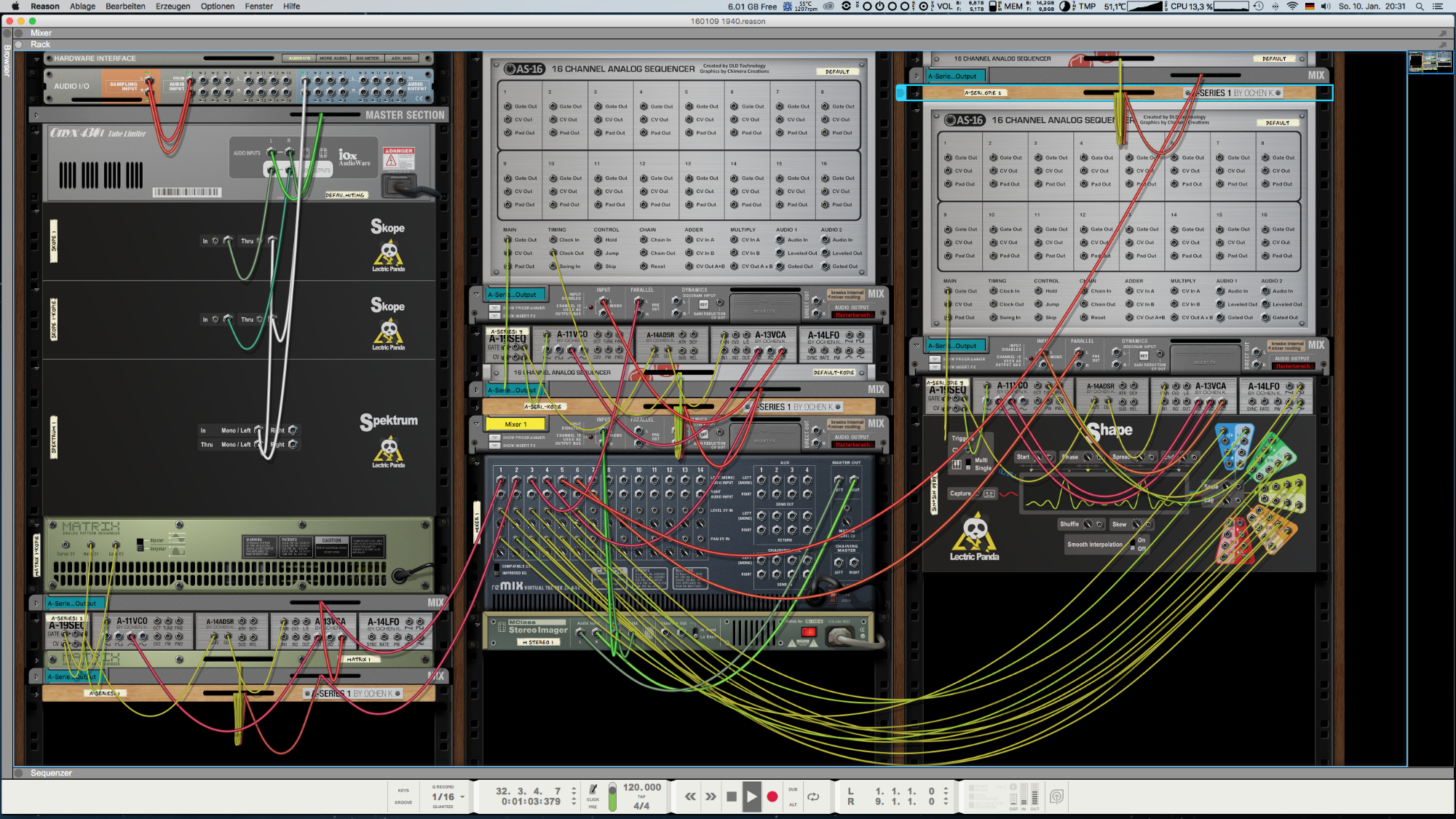Click the rack navigator thumbnail
The height and width of the screenshot is (819, 1456).
pos(1430,62)
